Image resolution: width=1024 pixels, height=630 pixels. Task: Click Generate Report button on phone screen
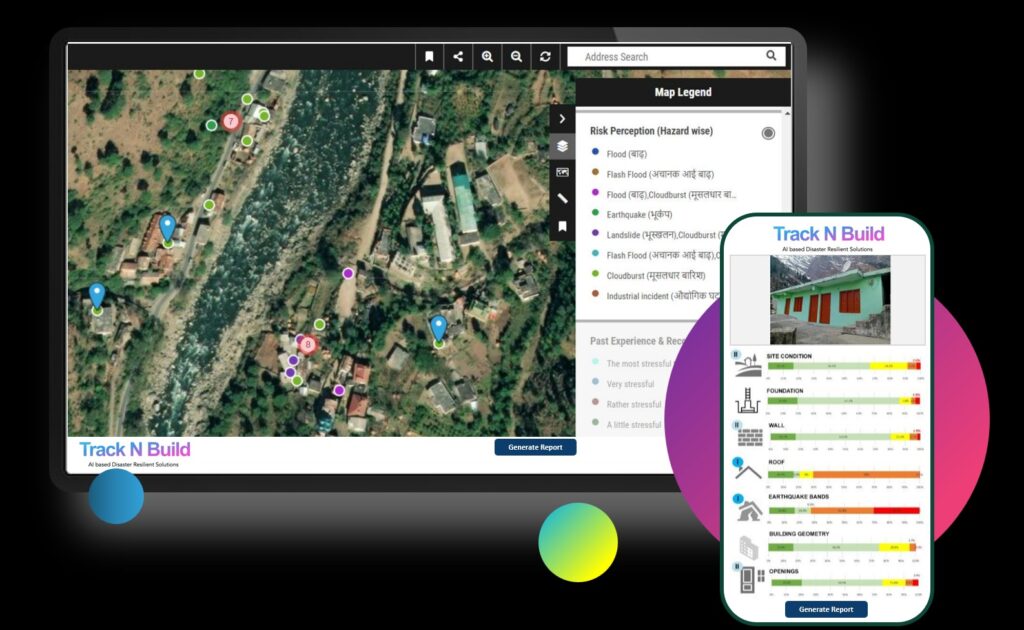826,609
